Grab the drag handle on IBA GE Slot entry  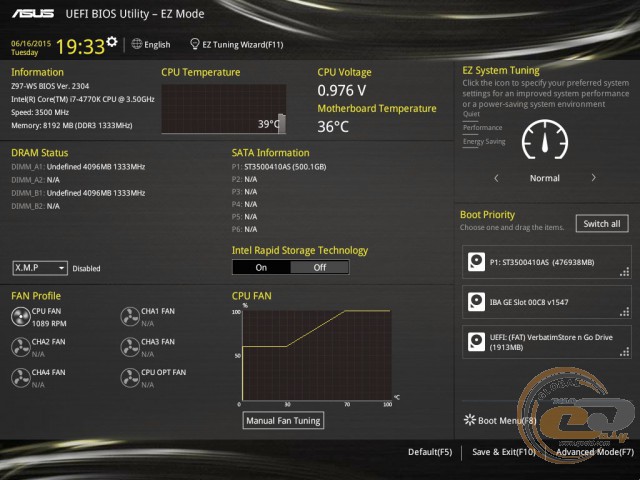coord(624,312)
